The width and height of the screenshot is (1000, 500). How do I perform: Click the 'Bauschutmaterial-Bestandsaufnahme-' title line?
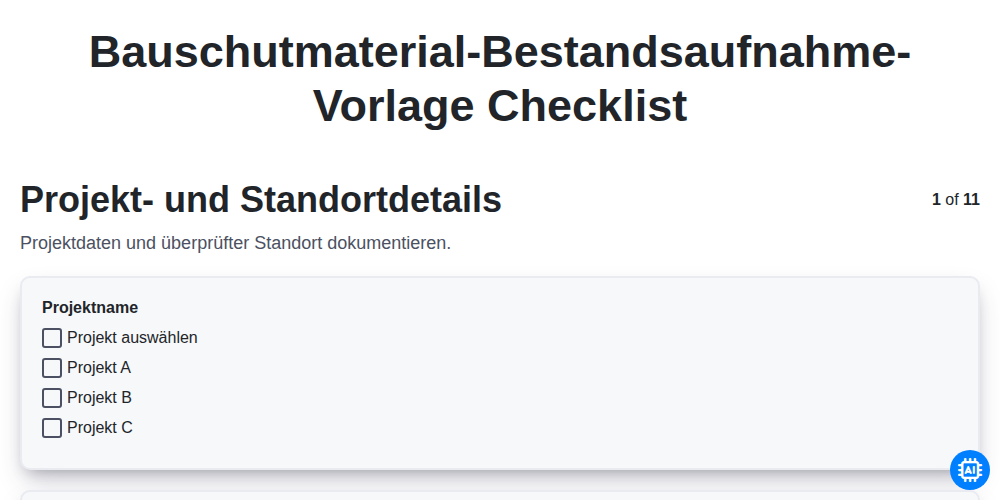[500, 52]
